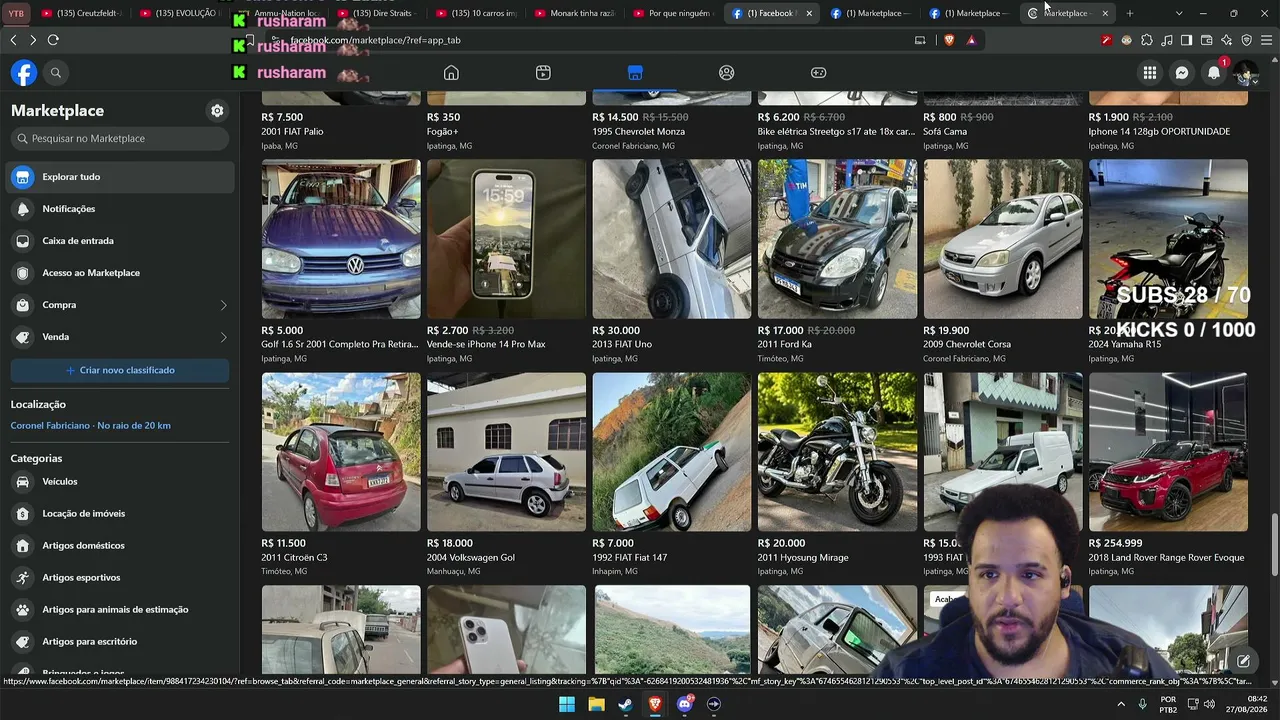Select the Marketplace storefront icon in top navigation
The image size is (1280, 720).
[635, 72]
